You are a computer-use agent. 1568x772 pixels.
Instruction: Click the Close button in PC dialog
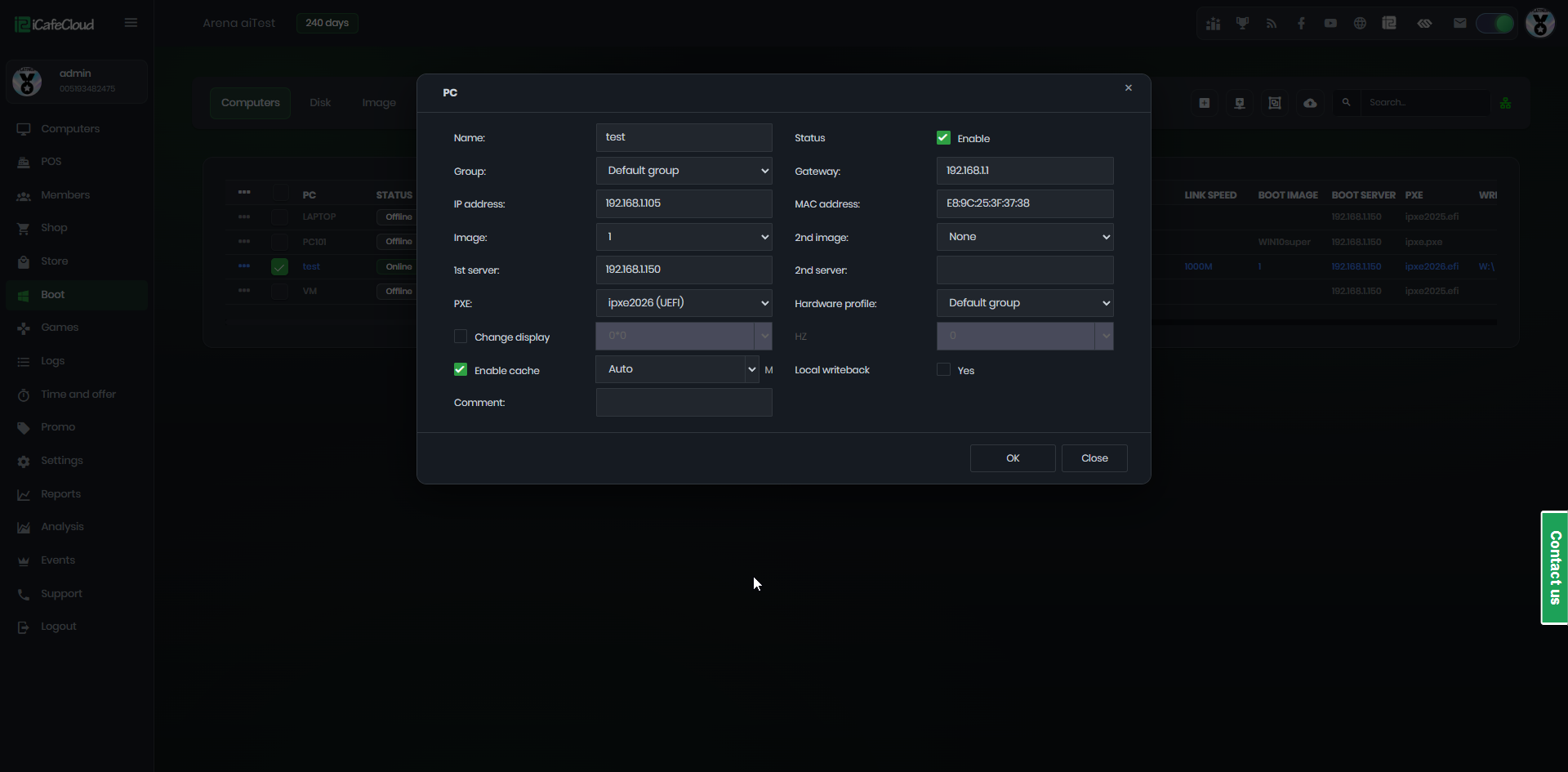point(1094,458)
